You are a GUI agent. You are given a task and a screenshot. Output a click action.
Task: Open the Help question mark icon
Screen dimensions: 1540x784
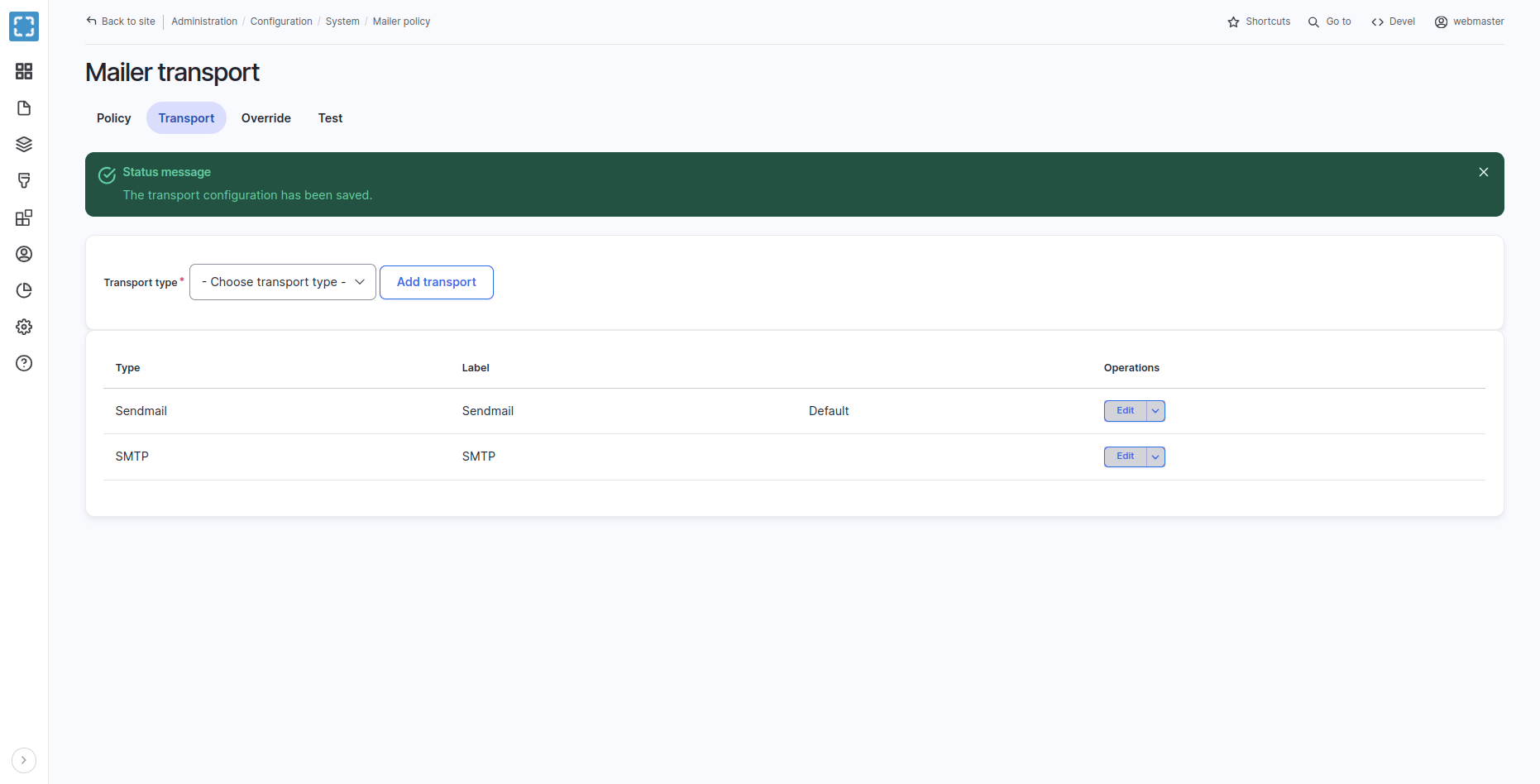24,363
